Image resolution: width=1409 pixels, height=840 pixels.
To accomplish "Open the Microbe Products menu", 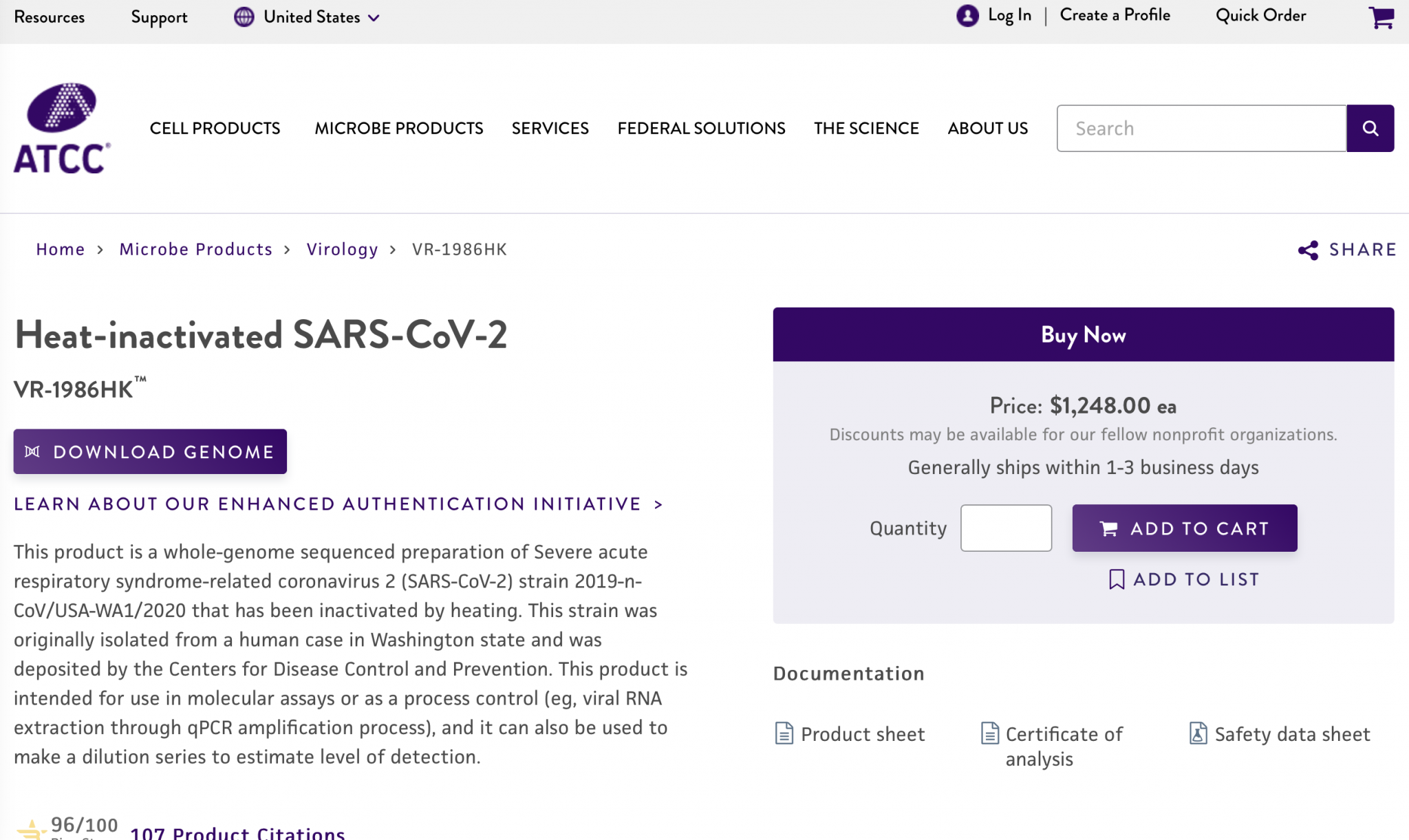I will pyautogui.click(x=399, y=128).
